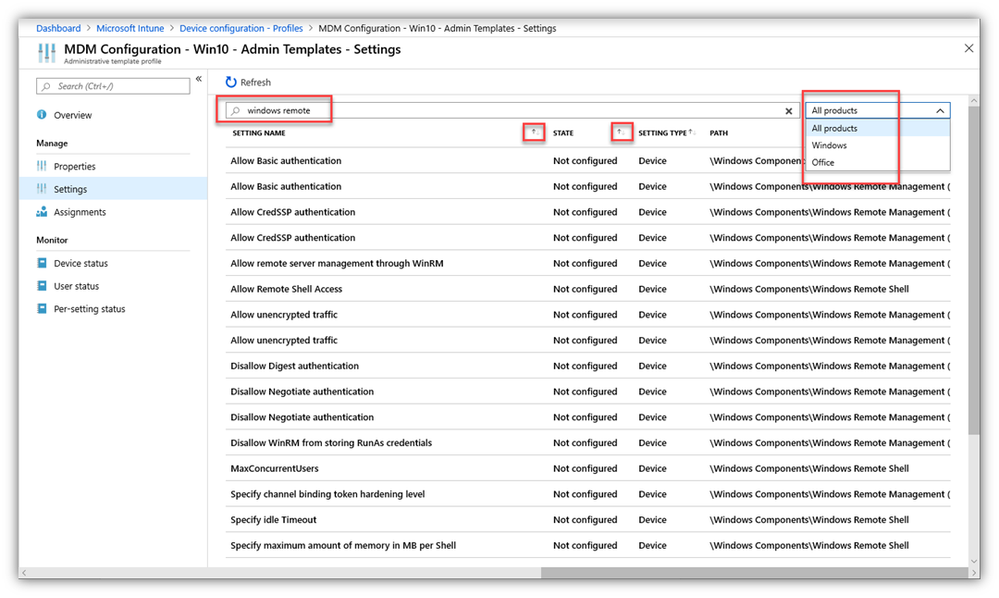Viewport: 999px width, 598px height.
Task: Click 'Device' in Specify idle Timeout row
Action: pyautogui.click(x=652, y=520)
